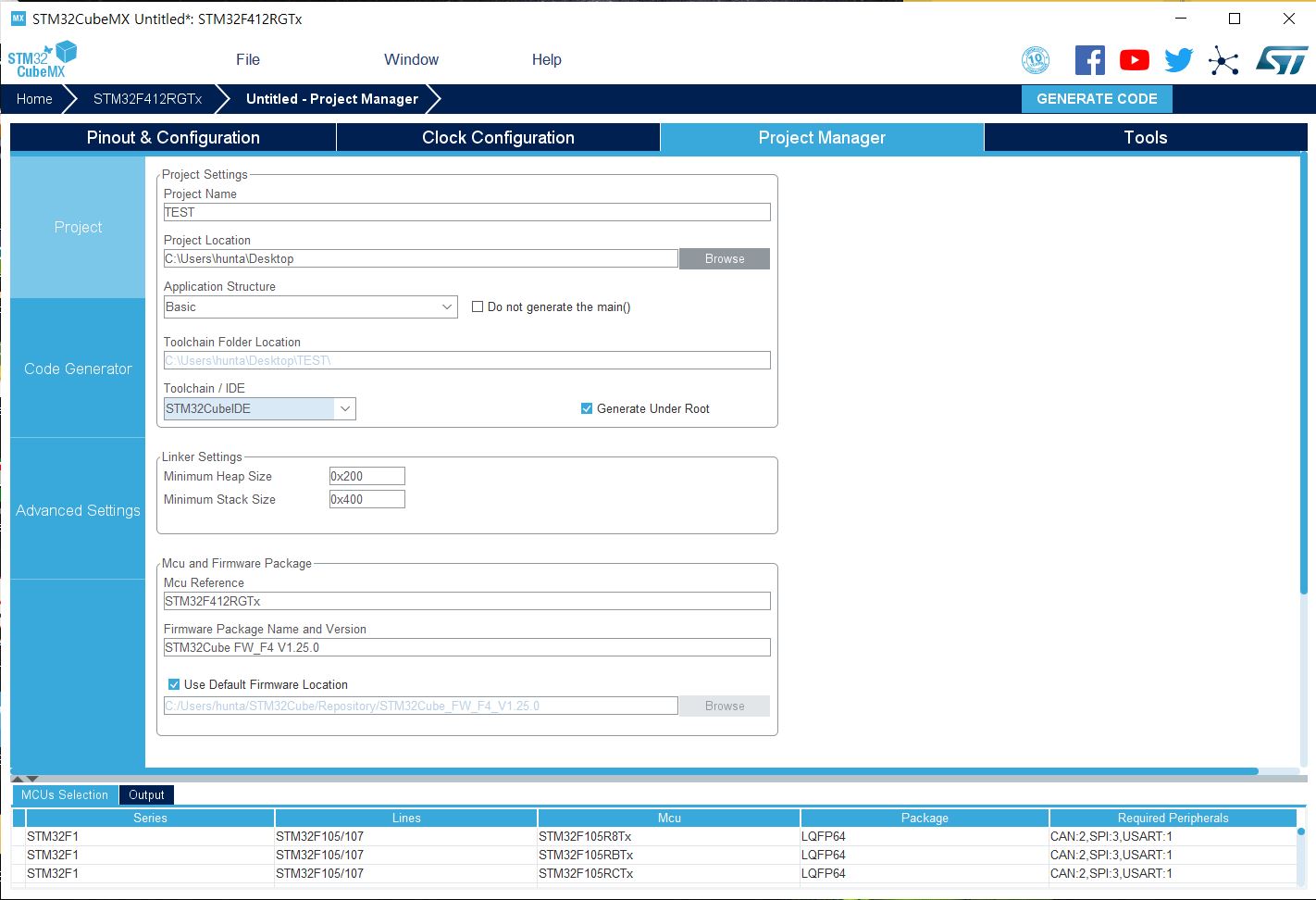Select the Project Manager tab
The width and height of the screenshot is (1316, 900).
pyautogui.click(x=822, y=137)
